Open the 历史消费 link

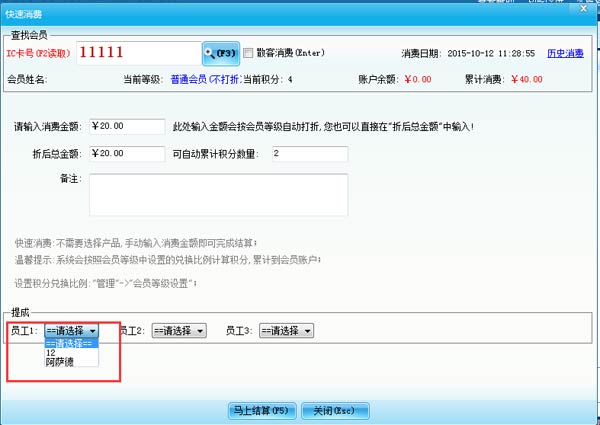click(x=565, y=53)
